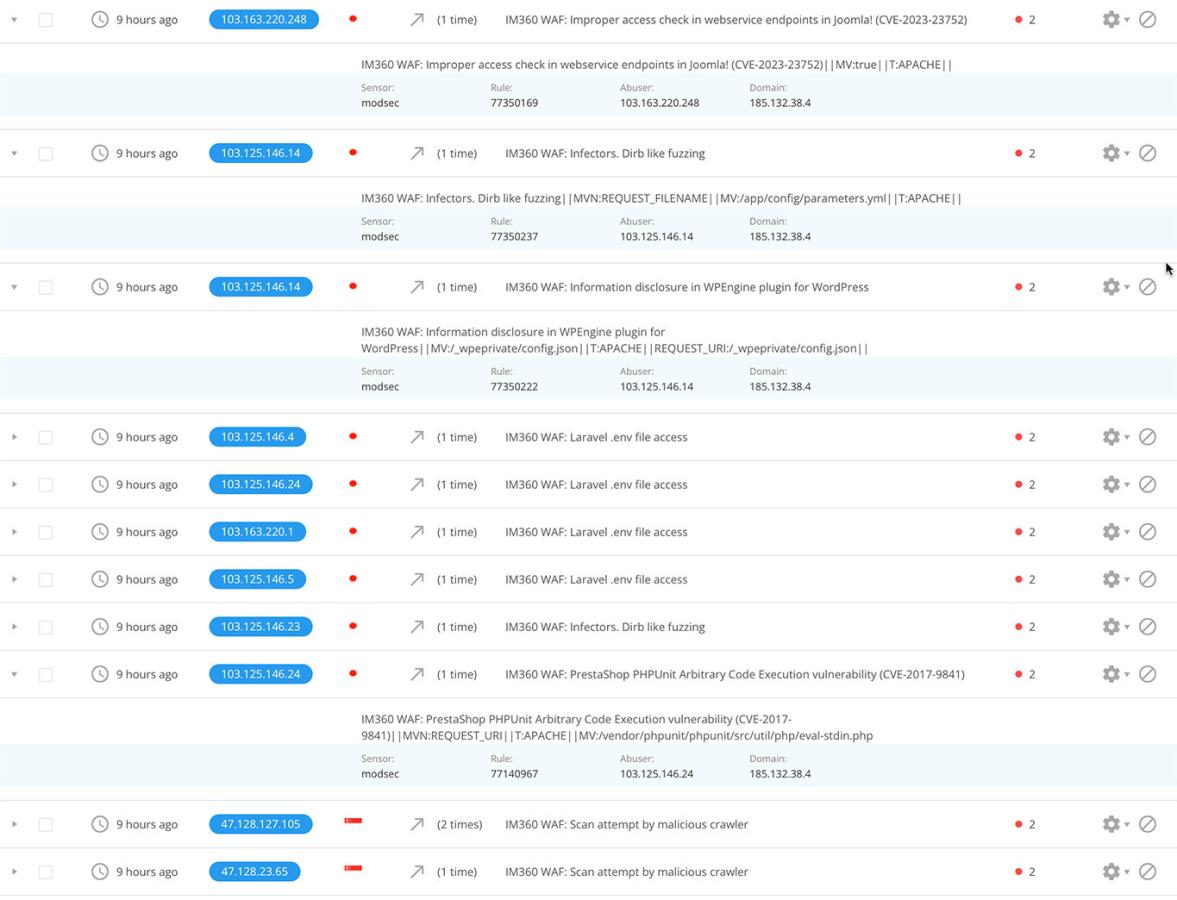This screenshot has width=1177, height=900.
Task: Select checkbox for 103.125.146.4 Laravel row
Action: coord(46,437)
